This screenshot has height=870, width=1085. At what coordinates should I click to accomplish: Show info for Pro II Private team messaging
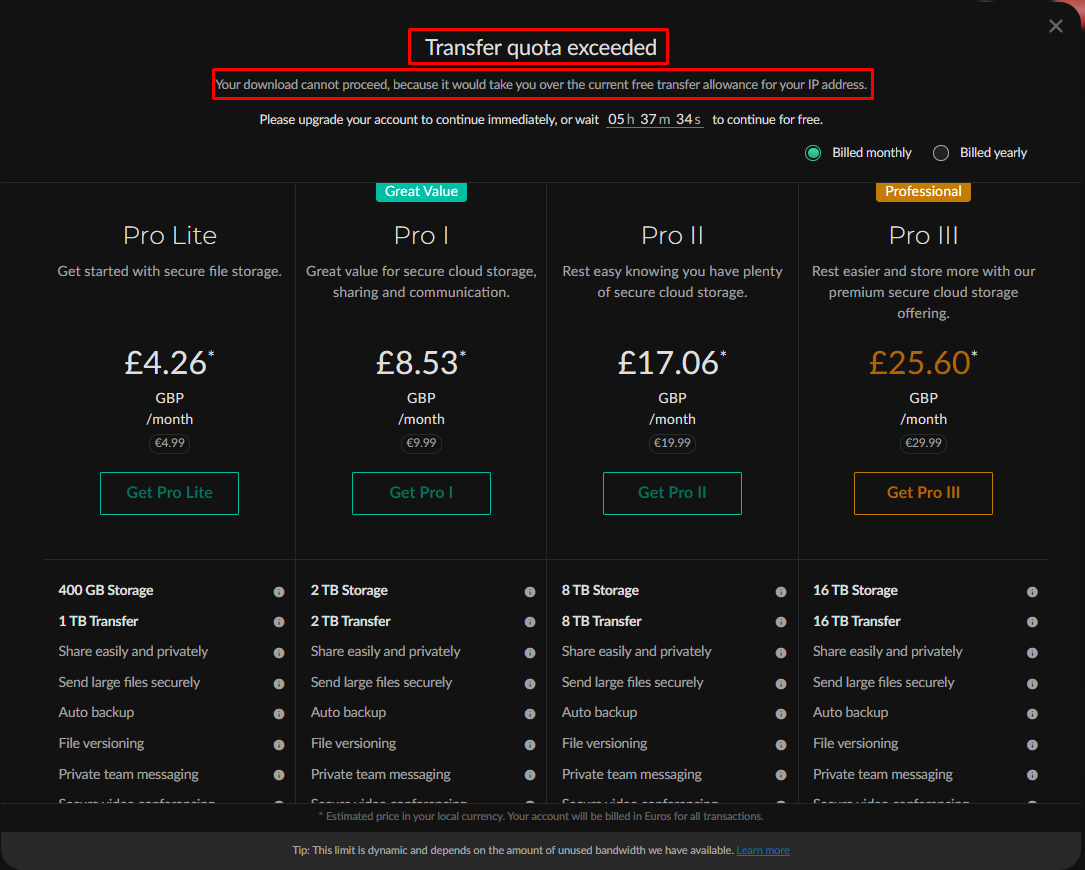781,775
